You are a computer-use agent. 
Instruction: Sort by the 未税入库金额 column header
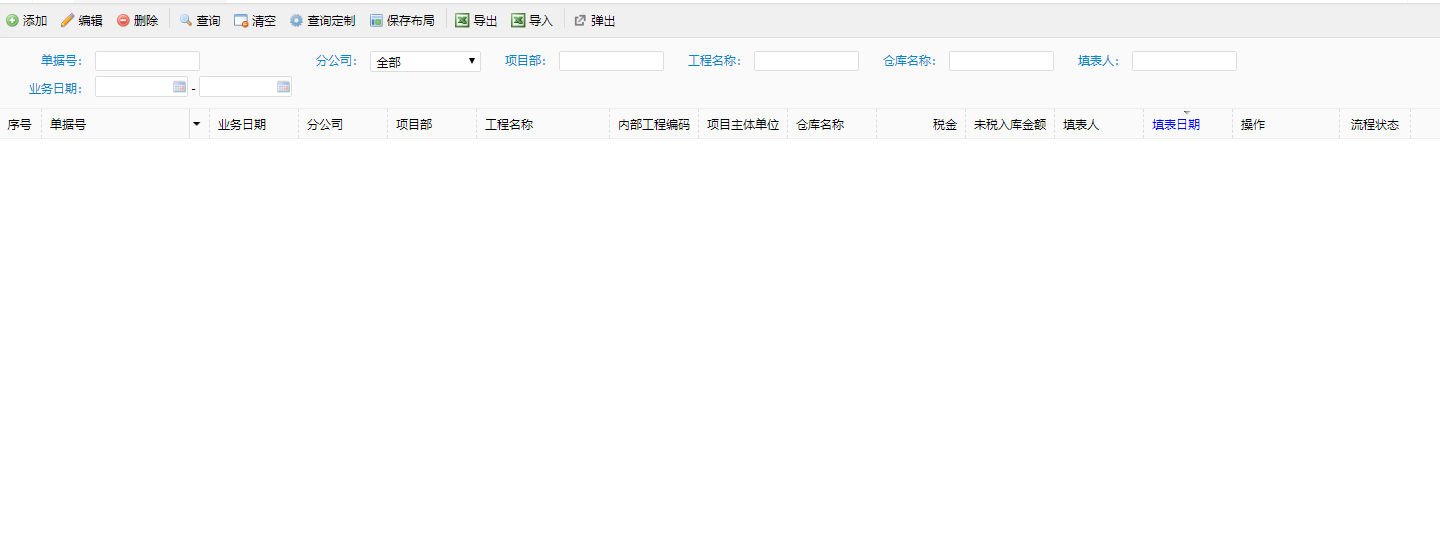point(1010,125)
